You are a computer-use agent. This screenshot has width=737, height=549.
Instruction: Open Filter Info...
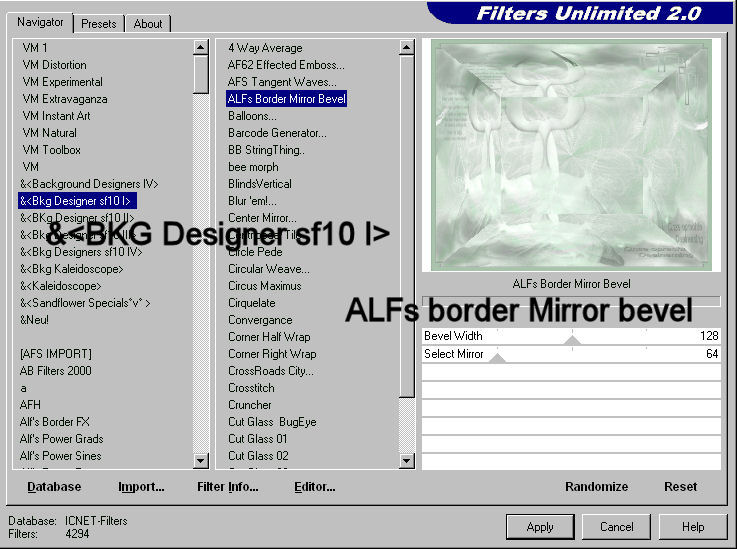tap(227, 486)
